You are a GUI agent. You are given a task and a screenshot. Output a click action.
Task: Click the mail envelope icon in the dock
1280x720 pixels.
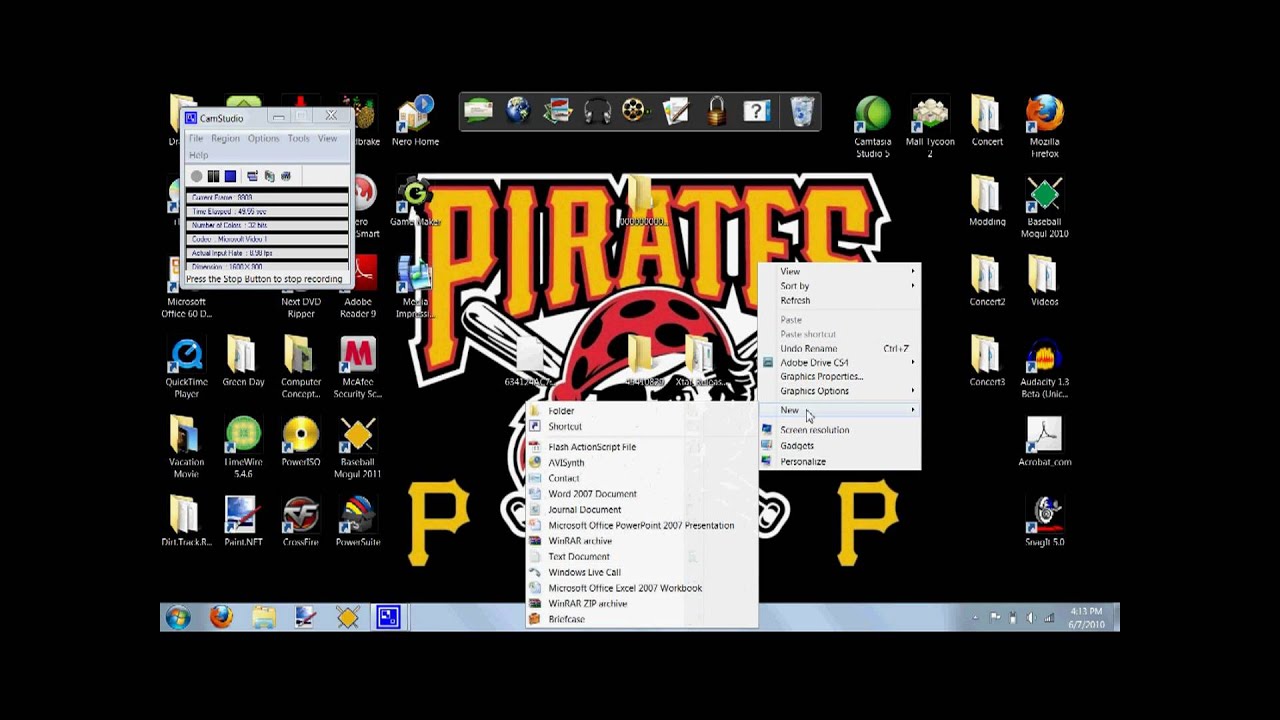coord(478,111)
